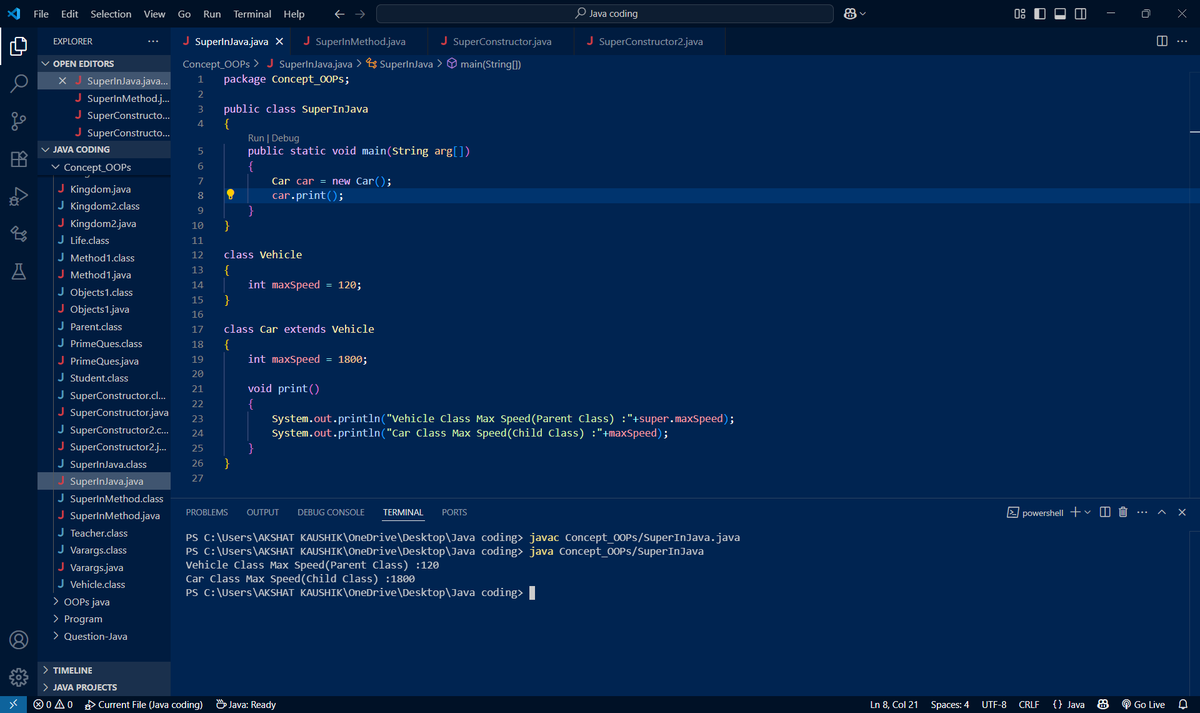Kill the terminal with trash icon

(1122, 512)
